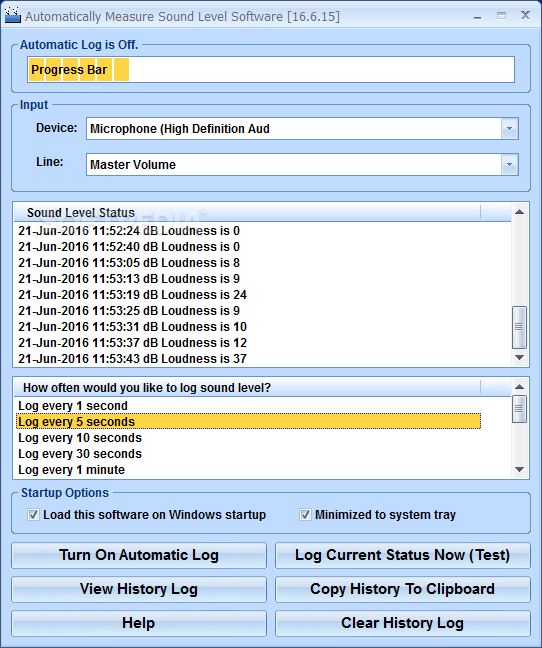Click Sound Level Status scrollbar thumb

click(519, 327)
